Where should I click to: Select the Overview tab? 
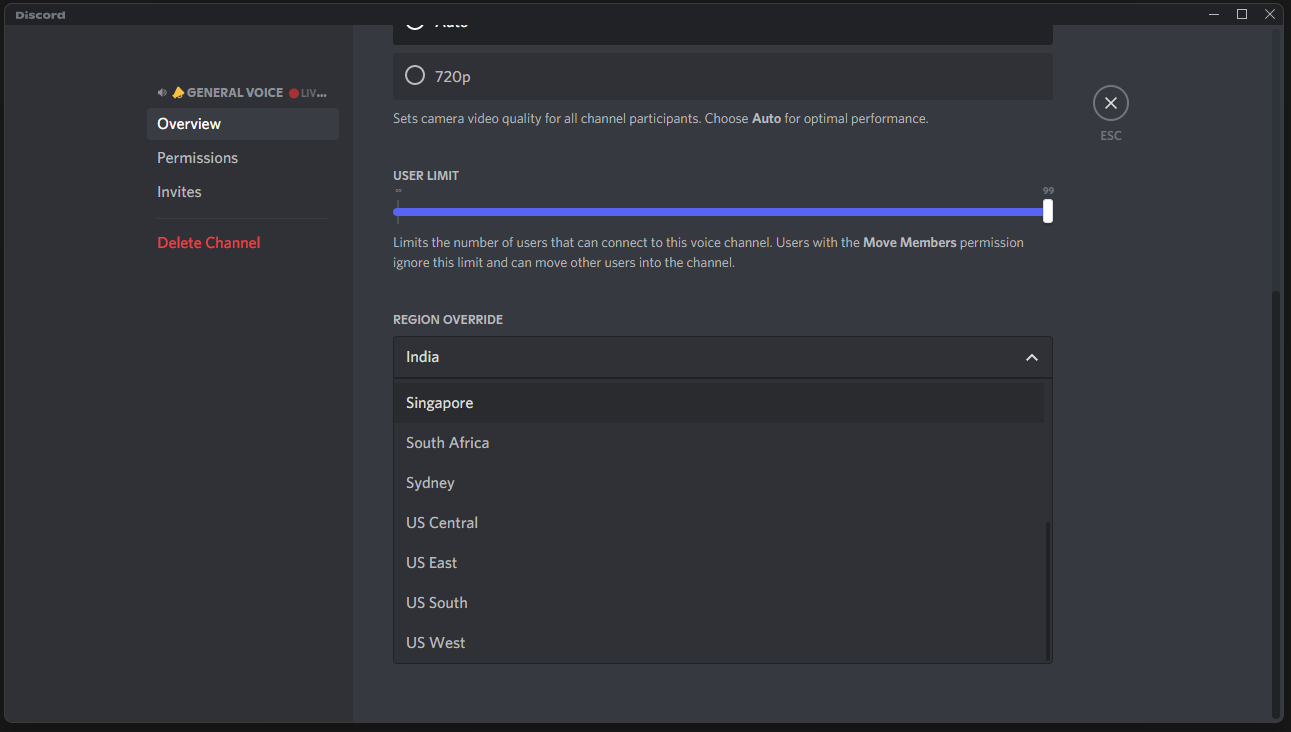pyautogui.click(x=188, y=123)
